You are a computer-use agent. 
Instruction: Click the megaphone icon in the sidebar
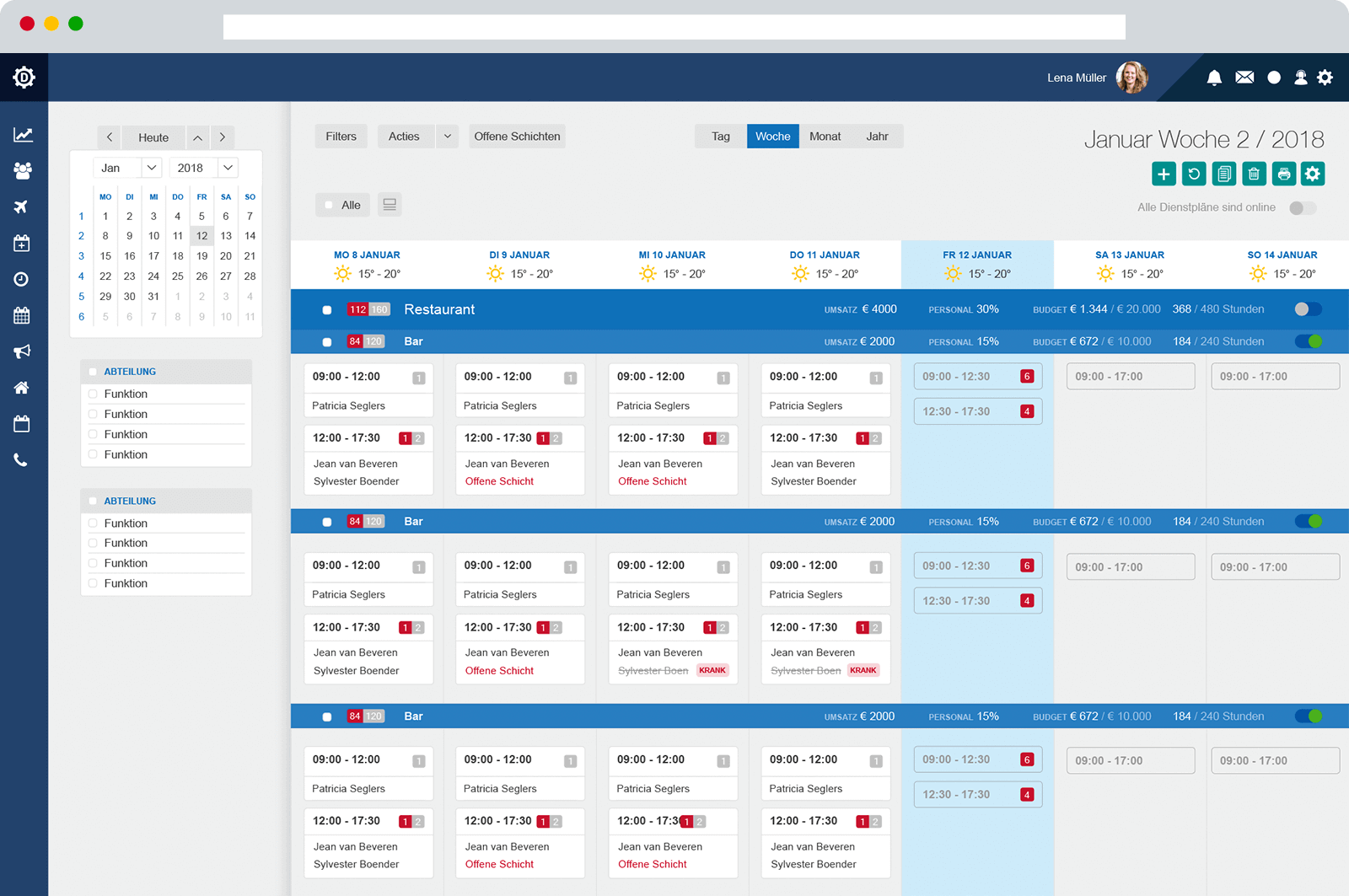point(22,351)
